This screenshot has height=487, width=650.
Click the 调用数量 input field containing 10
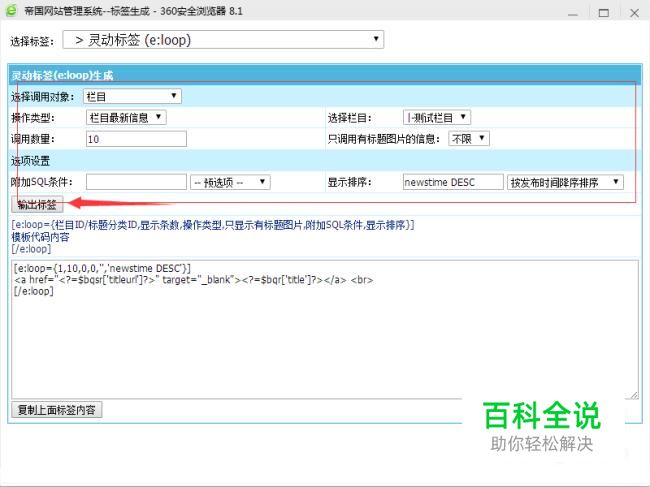coord(136,139)
